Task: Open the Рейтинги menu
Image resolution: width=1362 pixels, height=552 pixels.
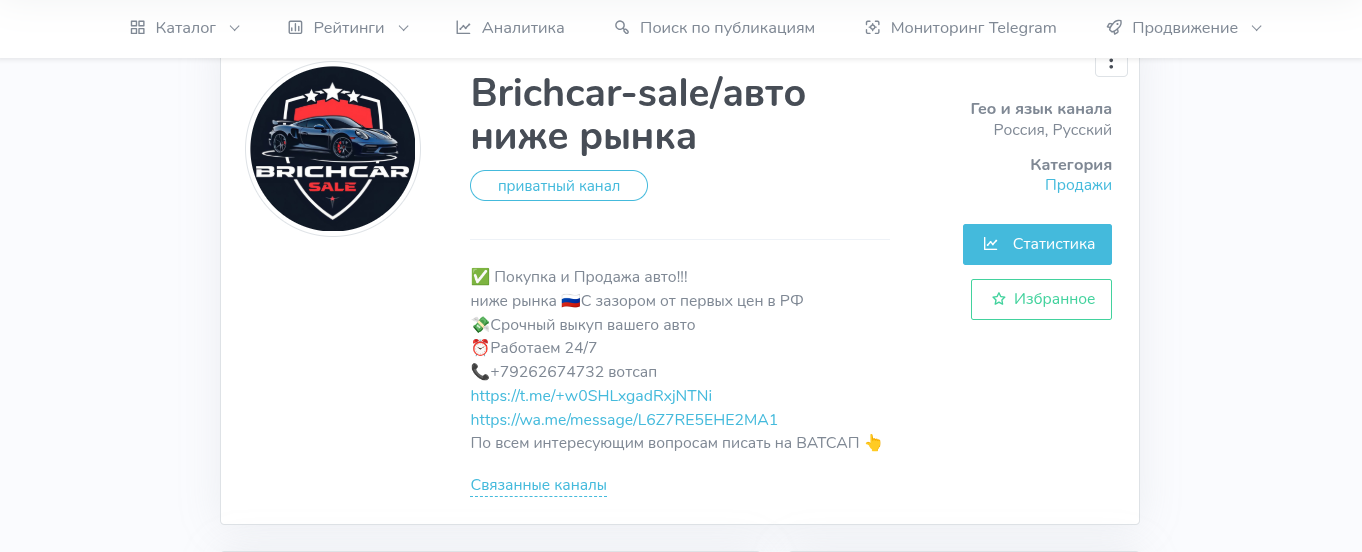Action: tap(348, 28)
